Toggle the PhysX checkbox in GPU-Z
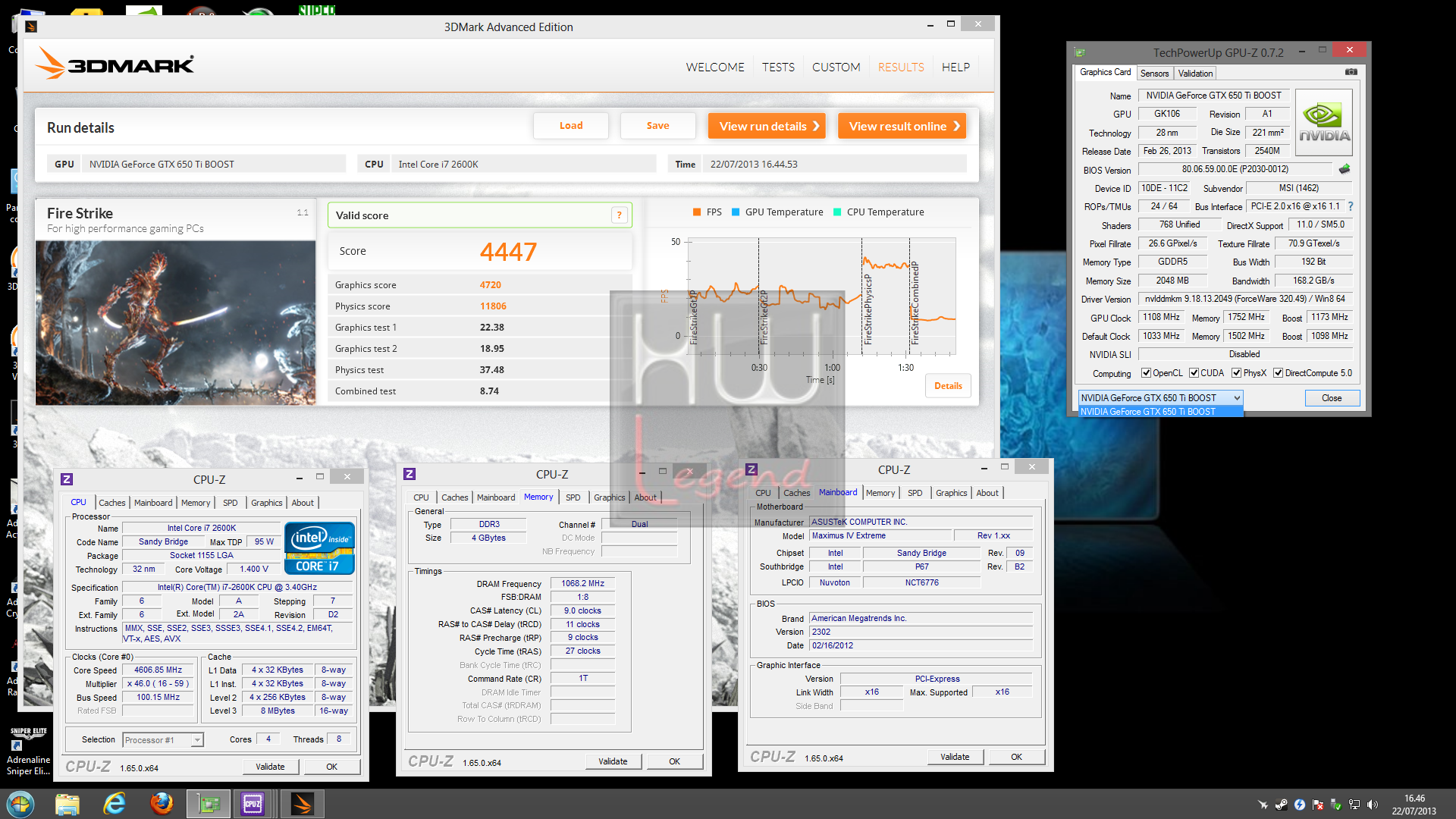Viewport: 1456px width, 819px height. [x=1236, y=373]
